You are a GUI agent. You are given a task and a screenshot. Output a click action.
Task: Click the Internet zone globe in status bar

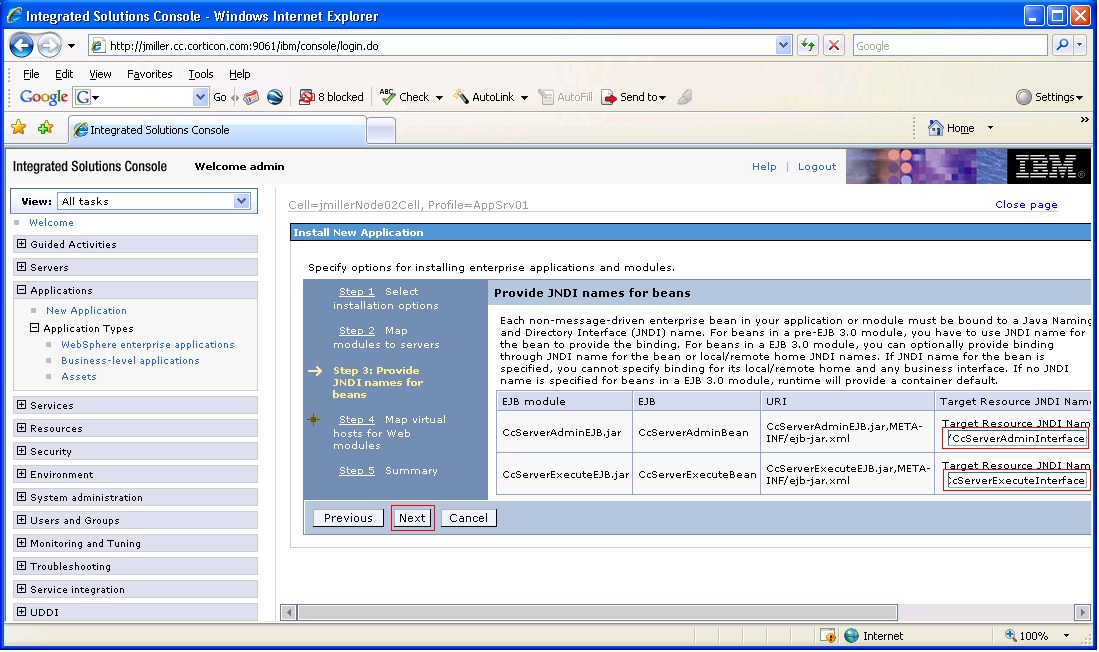coord(851,635)
